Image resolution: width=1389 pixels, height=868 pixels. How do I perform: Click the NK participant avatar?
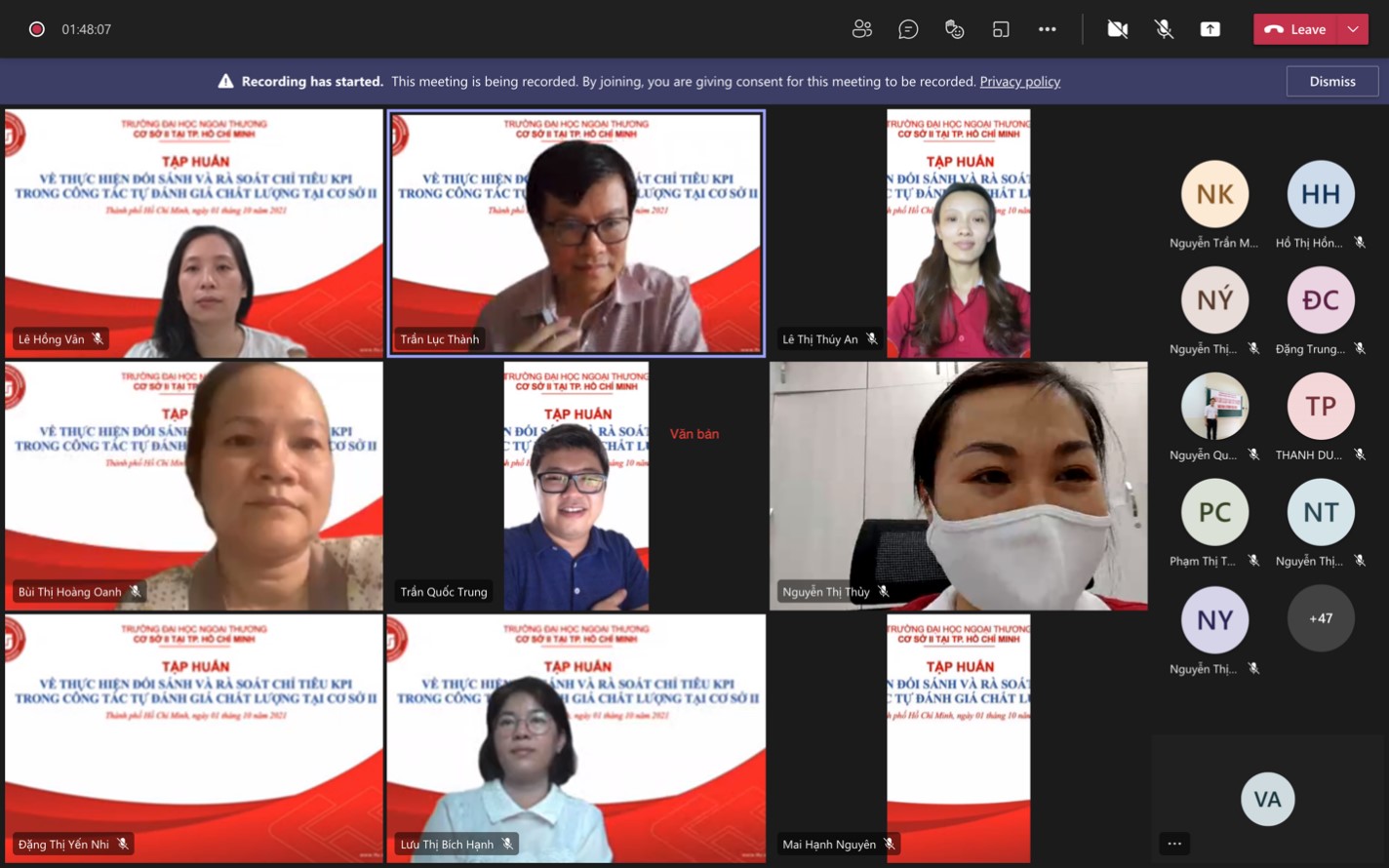(1214, 194)
